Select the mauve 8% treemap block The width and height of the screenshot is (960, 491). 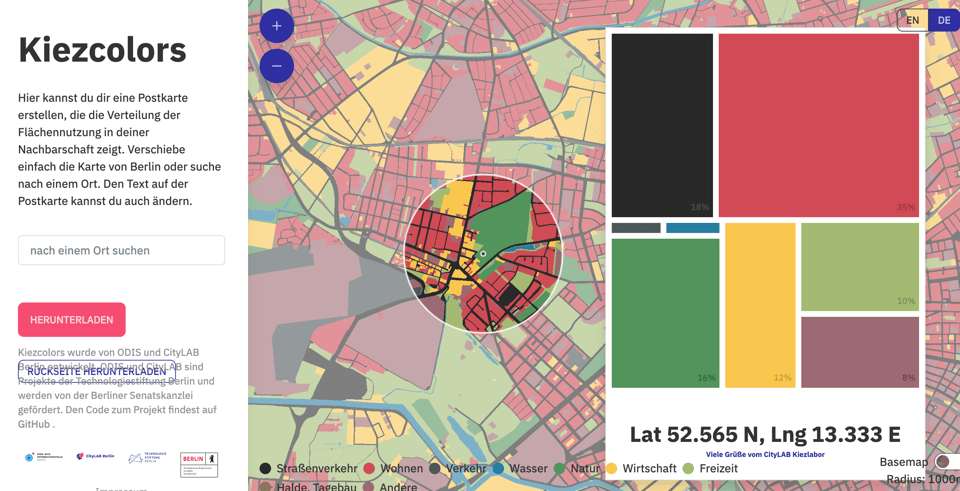point(860,352)
